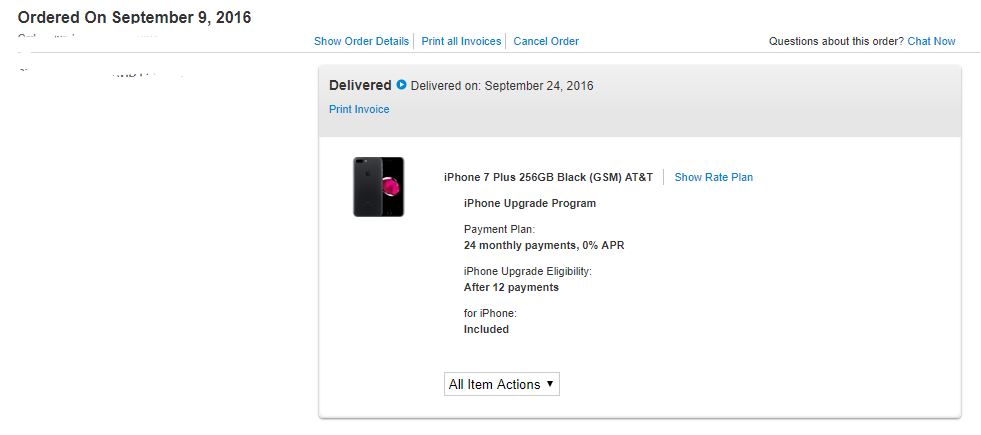Click the bold Delivered status heading
The image size is (981, 435).
pos(360,85)
